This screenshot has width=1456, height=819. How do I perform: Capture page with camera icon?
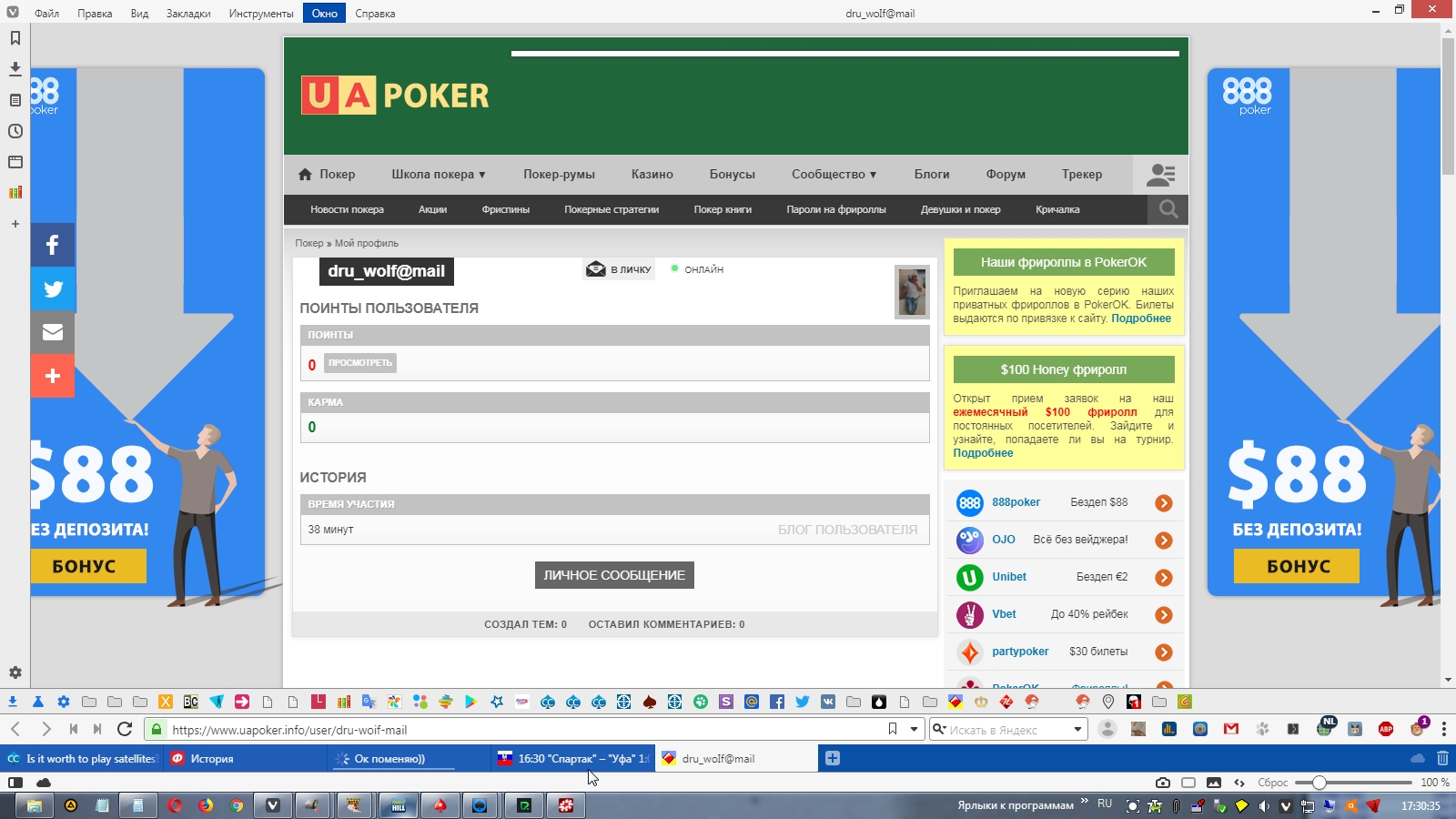pos(1163,783)
